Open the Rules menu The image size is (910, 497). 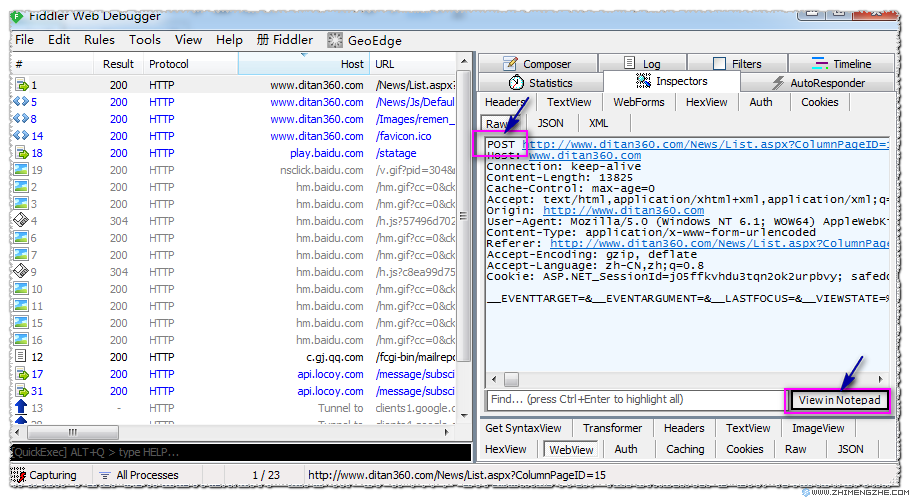[x=99, y=40]
